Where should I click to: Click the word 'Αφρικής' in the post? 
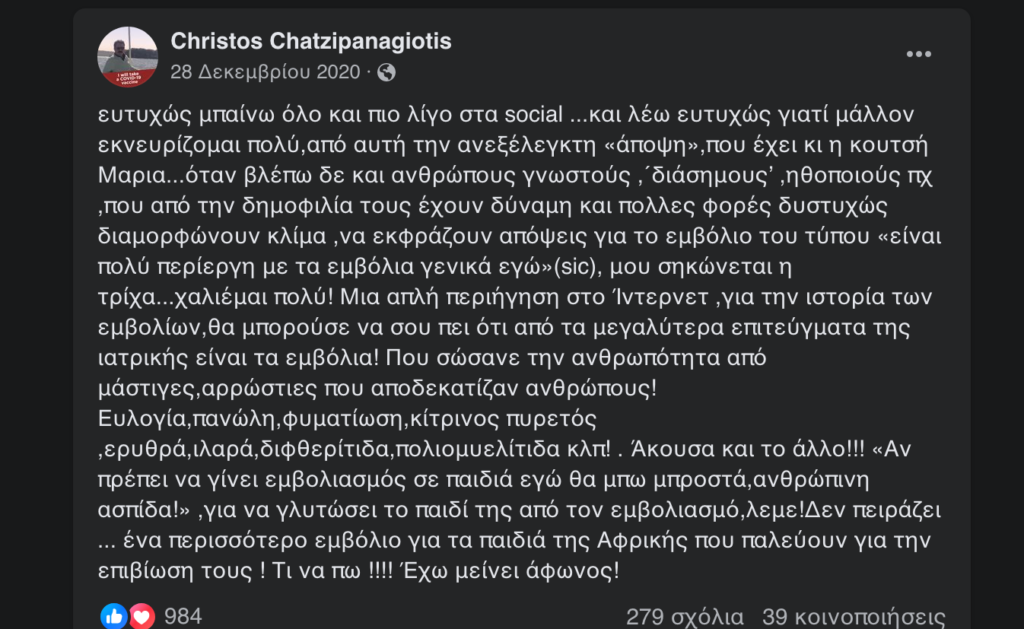(x=643, y=541)
